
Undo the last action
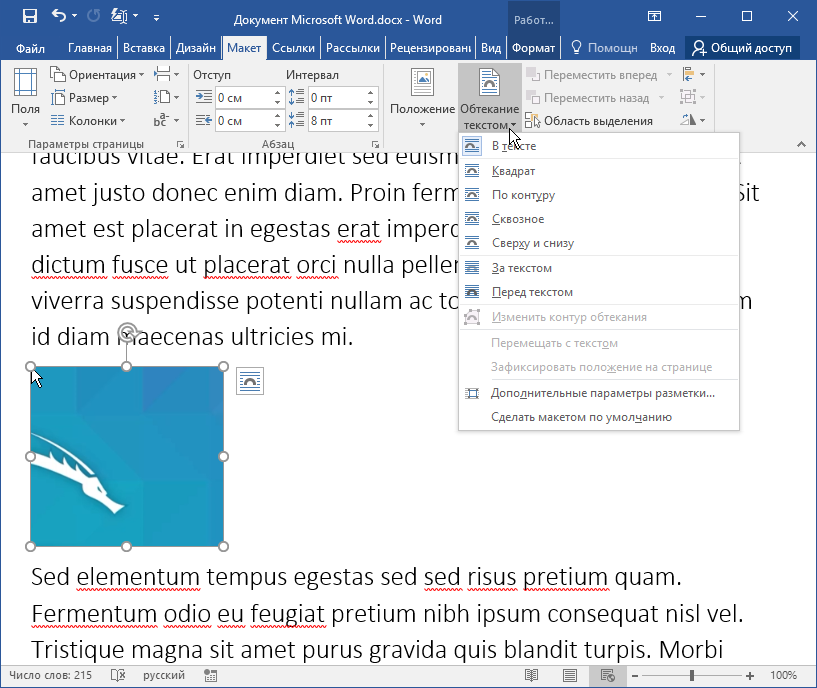coord(58,16)
